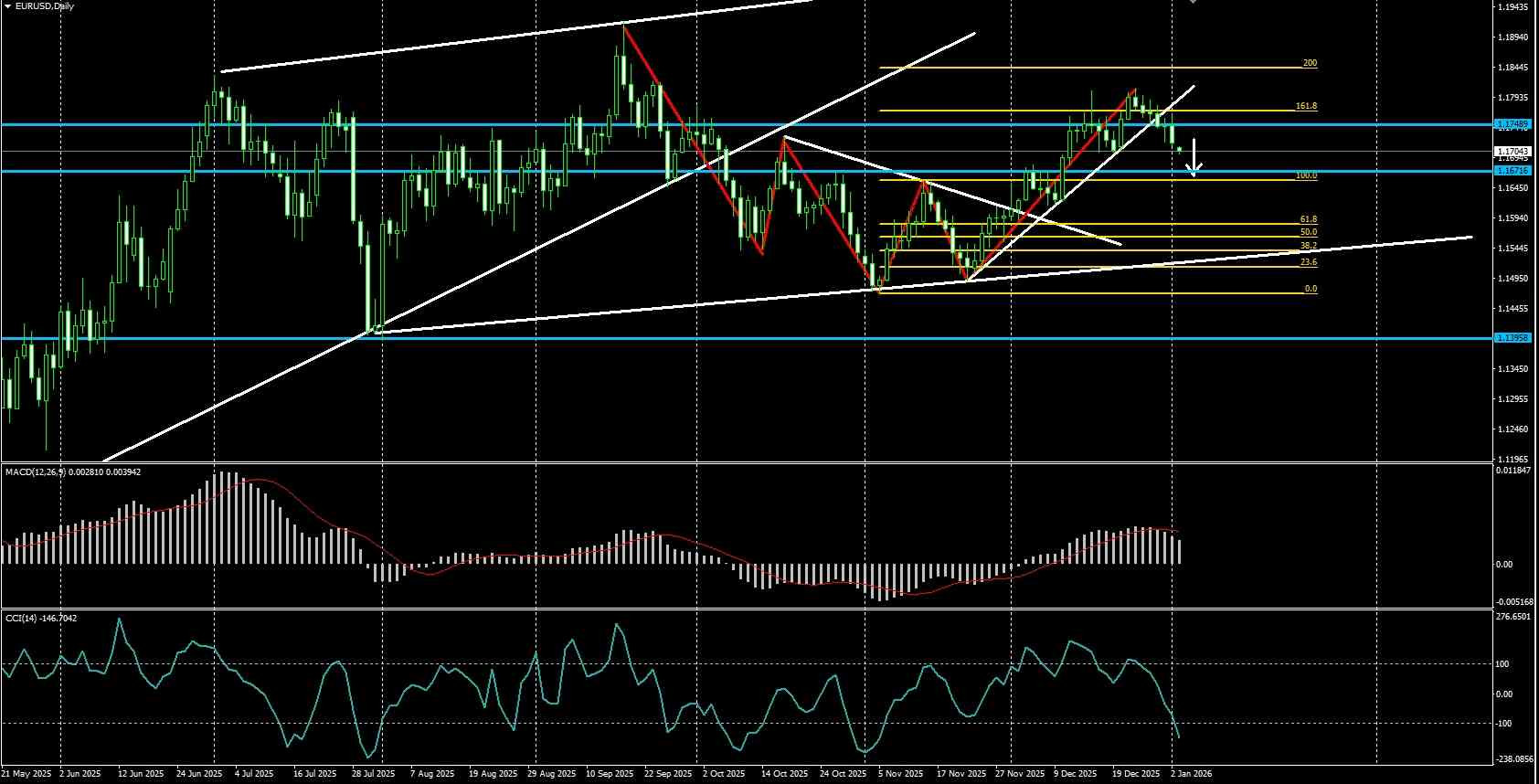Click the 2 Jan 2026 date label
1539x784 pixels.
pyautogui.click(x=1191, y=774)
